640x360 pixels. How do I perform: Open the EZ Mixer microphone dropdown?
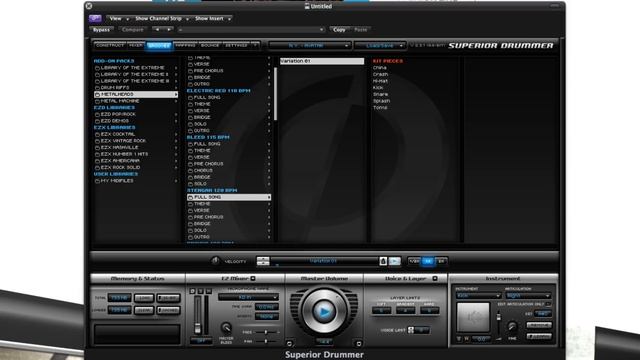point(248,297)
